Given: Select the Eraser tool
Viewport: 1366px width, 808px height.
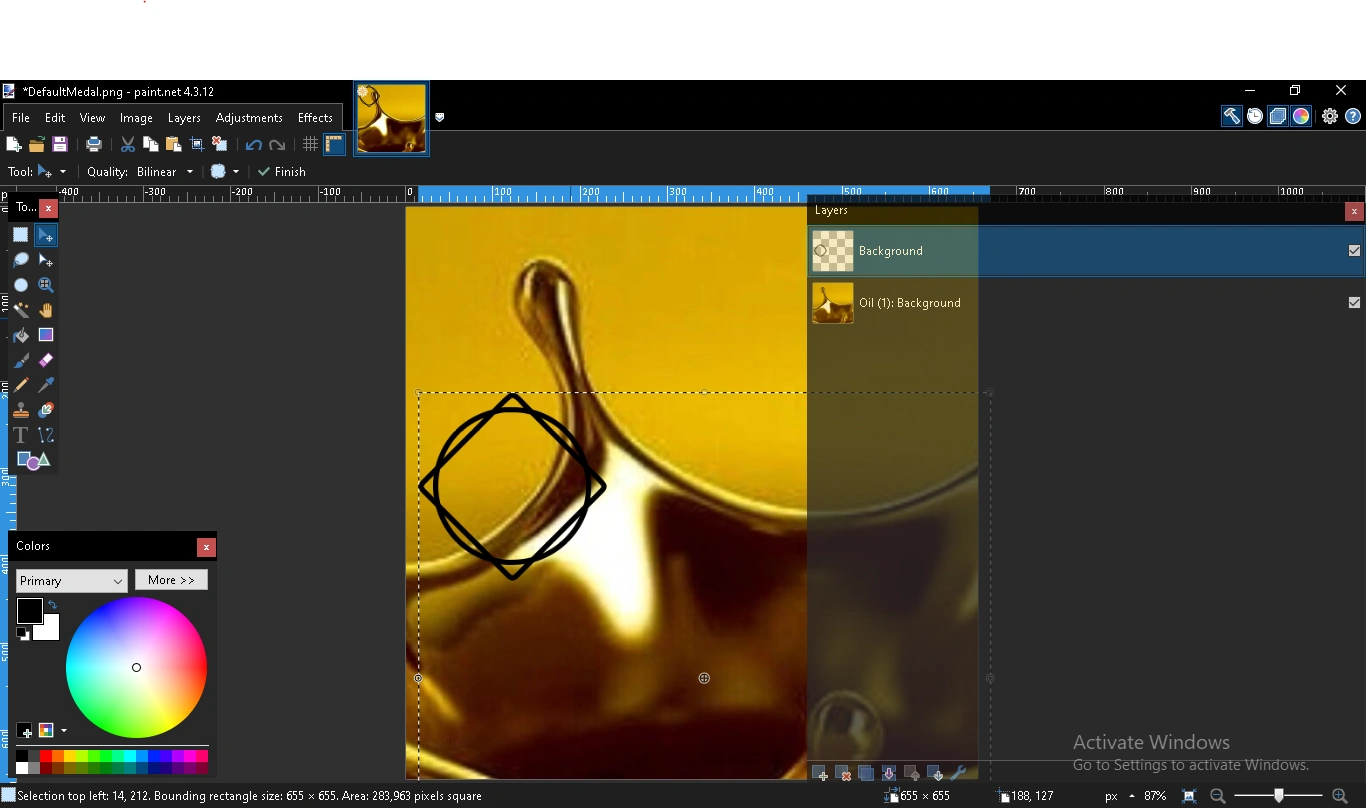Looking at the screenshot, I should pos(46,360).
